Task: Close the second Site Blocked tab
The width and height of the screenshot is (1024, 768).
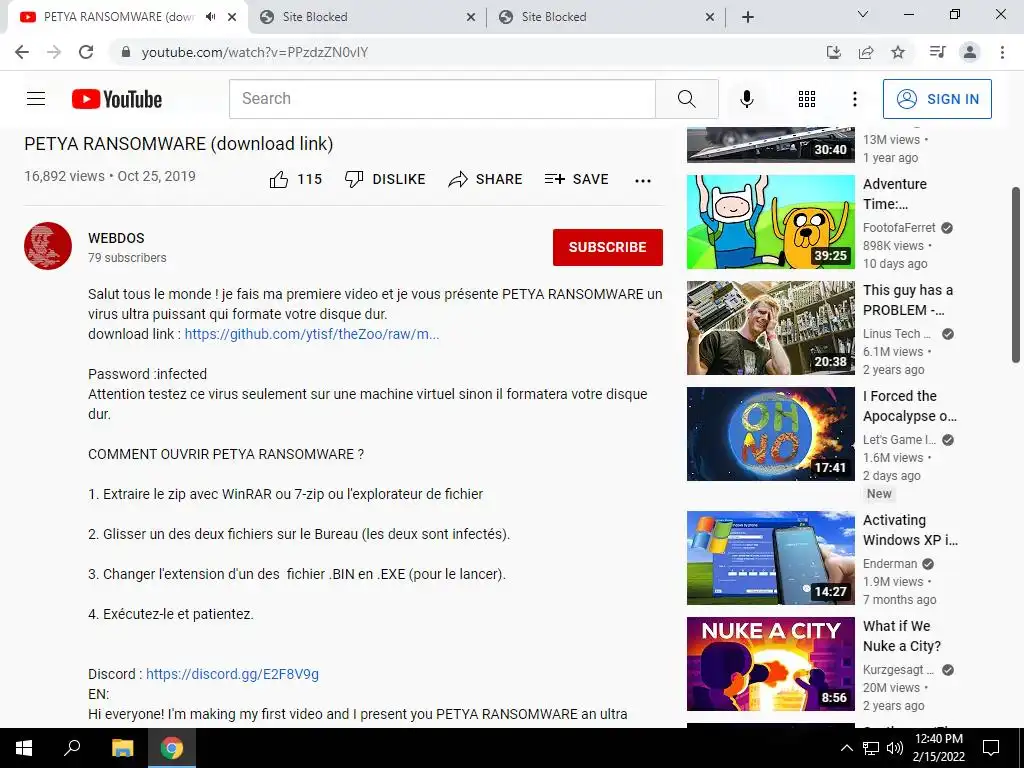Action: coord(710,18)
